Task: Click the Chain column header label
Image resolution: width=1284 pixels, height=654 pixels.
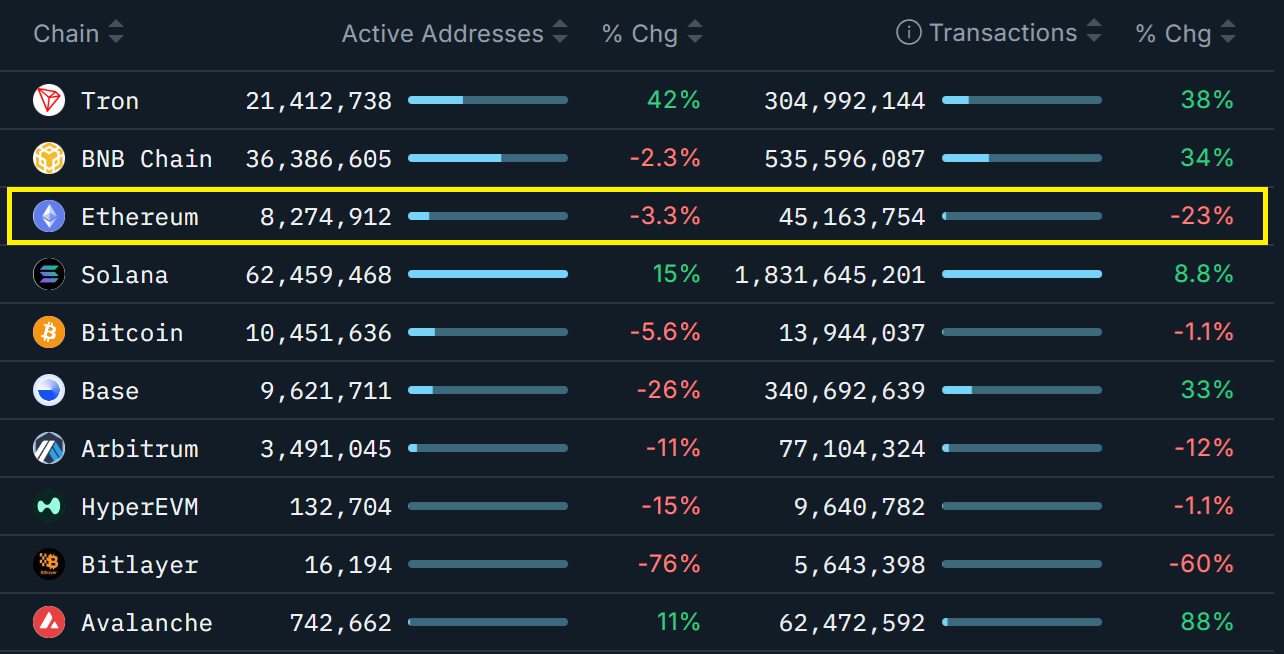Action: tap(65, 32)
